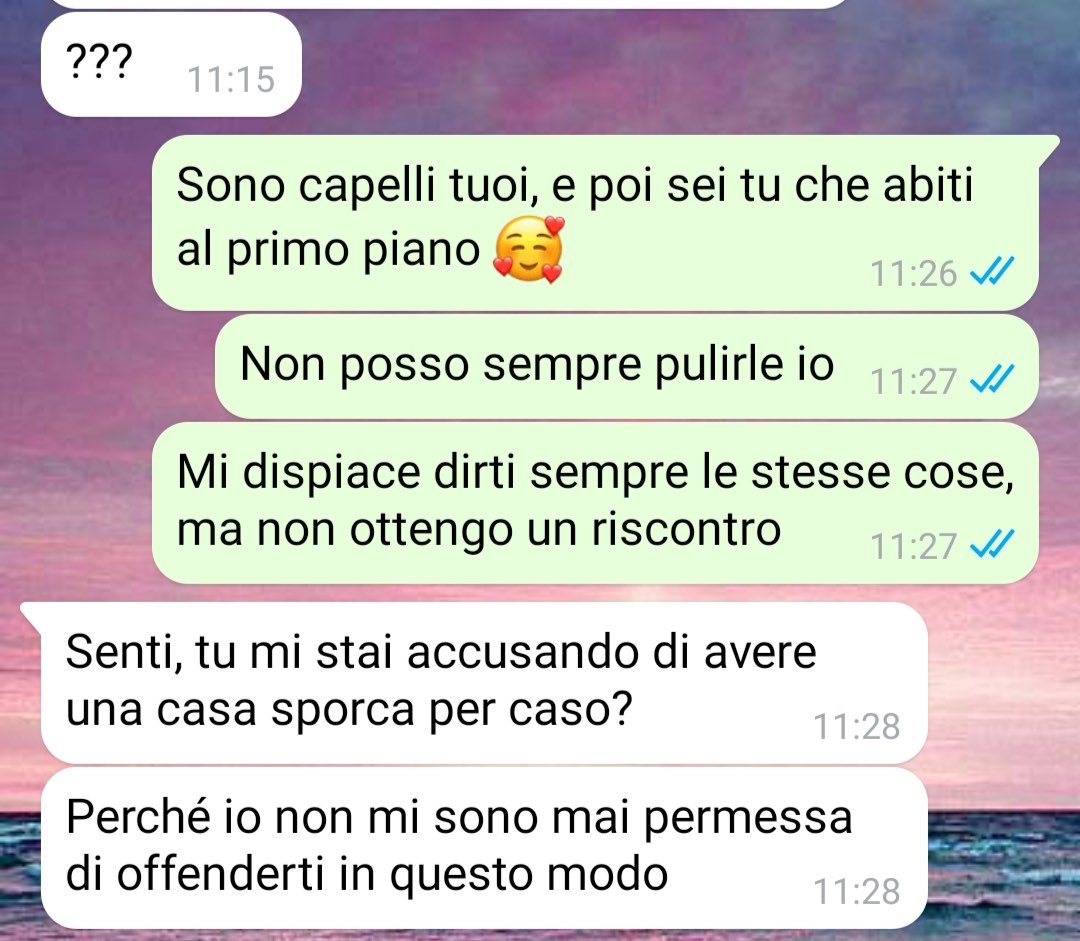The image size is (1080, 941).
Task: Tap the text 'di offenderti in questo modo'
Action: point(366,875)
